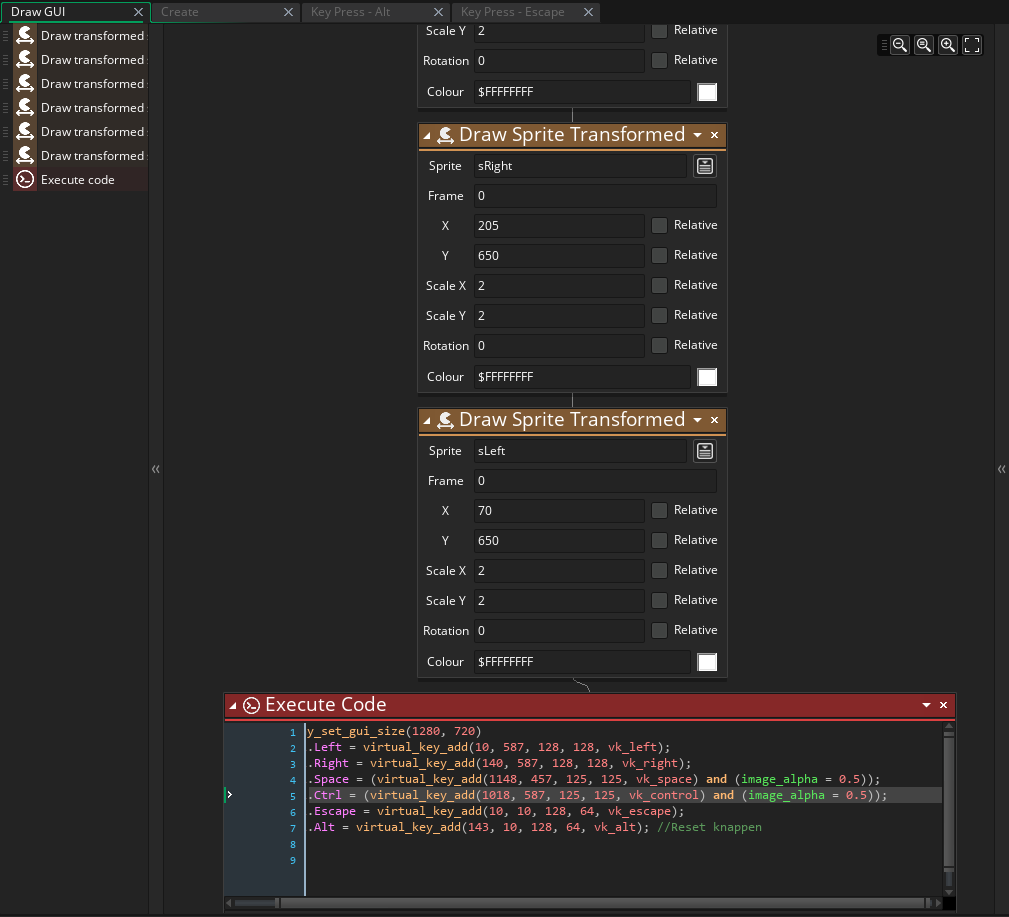This screenshot has width=1009, height=917.
Task: Pick colour swatch on sLeft node
Action: click(707, 662)
